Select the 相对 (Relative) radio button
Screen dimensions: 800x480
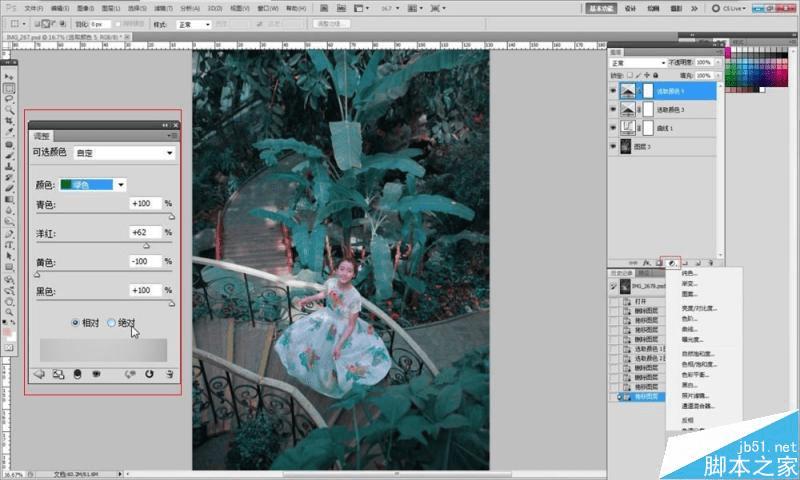[x=76, y=323]
